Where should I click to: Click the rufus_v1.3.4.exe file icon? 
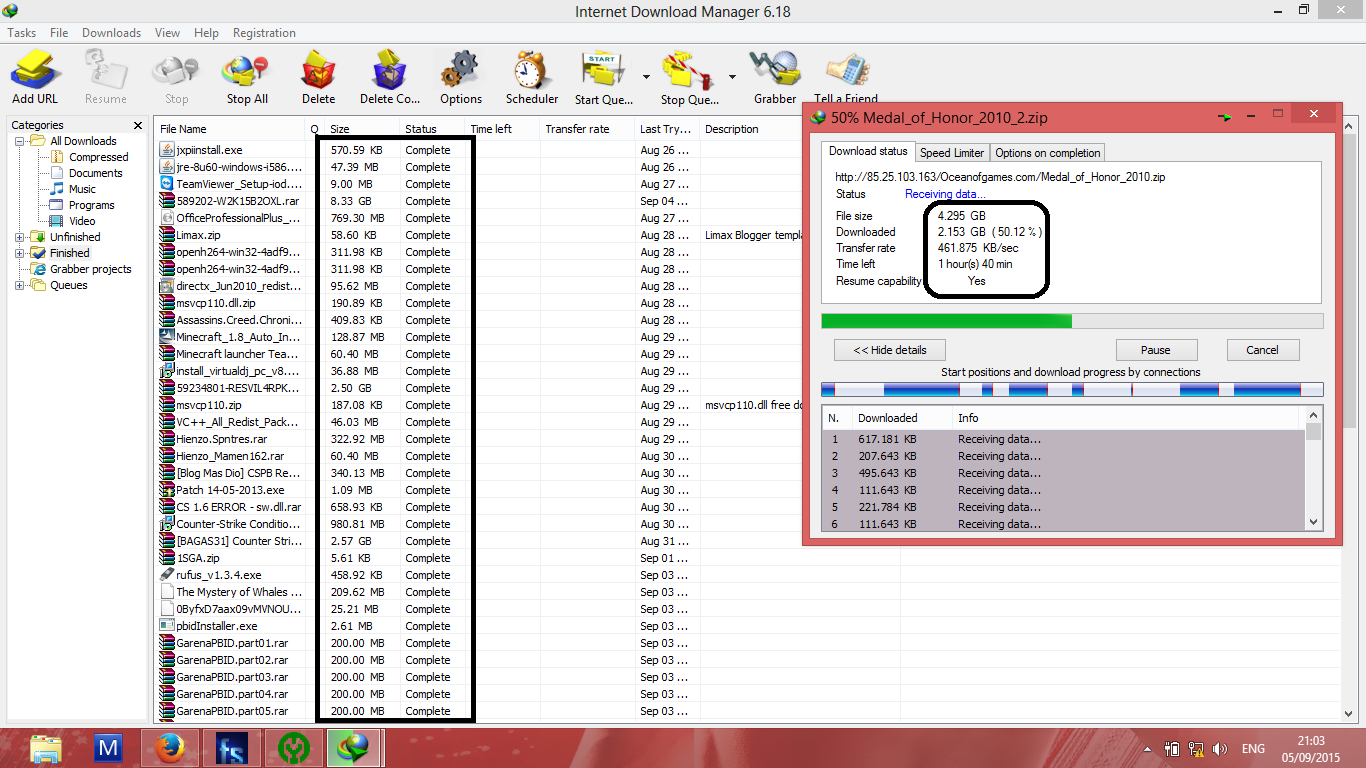tap(166, 575)
